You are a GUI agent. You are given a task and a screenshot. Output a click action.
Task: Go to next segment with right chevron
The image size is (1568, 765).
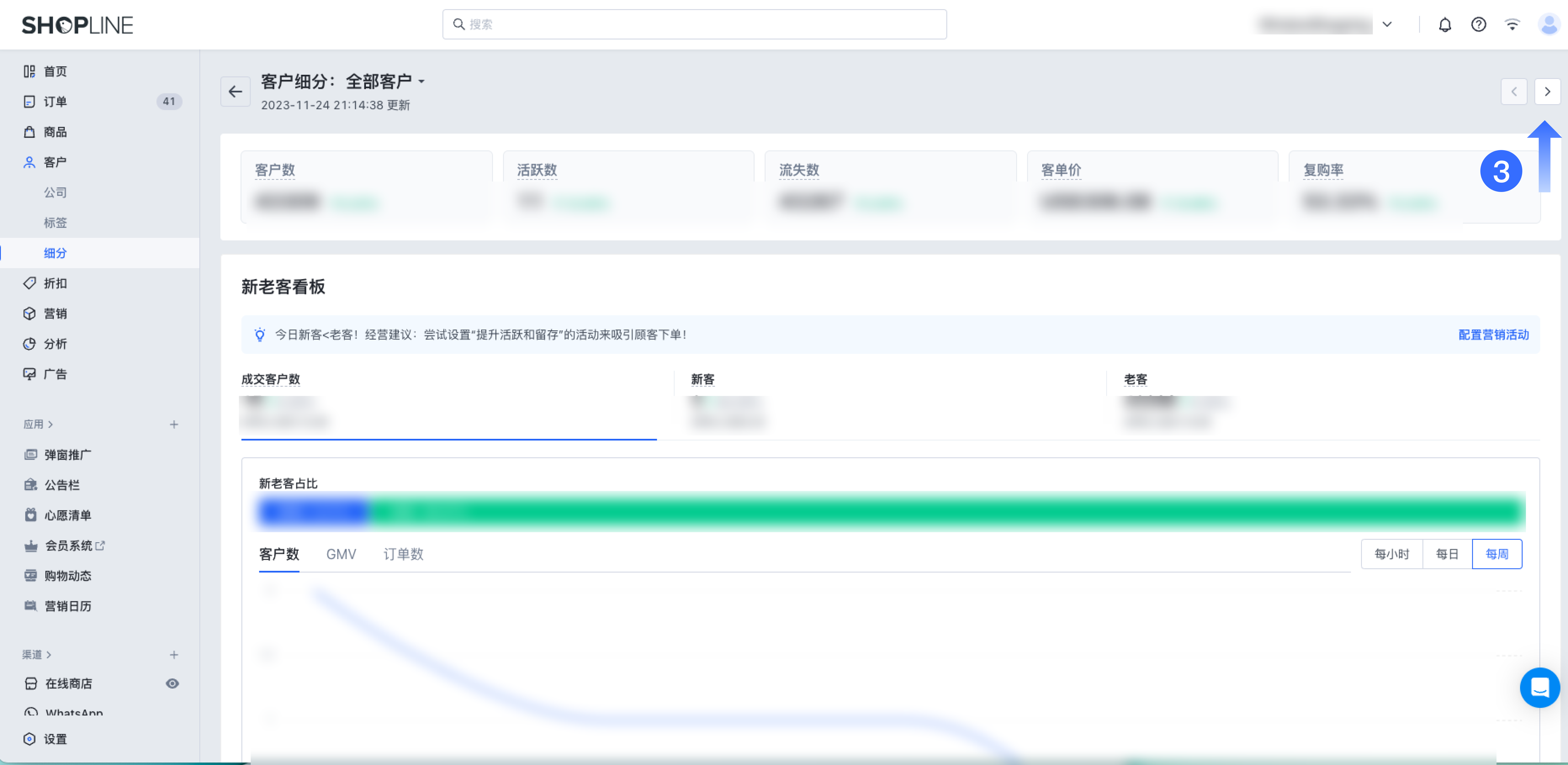[1547, 92]
